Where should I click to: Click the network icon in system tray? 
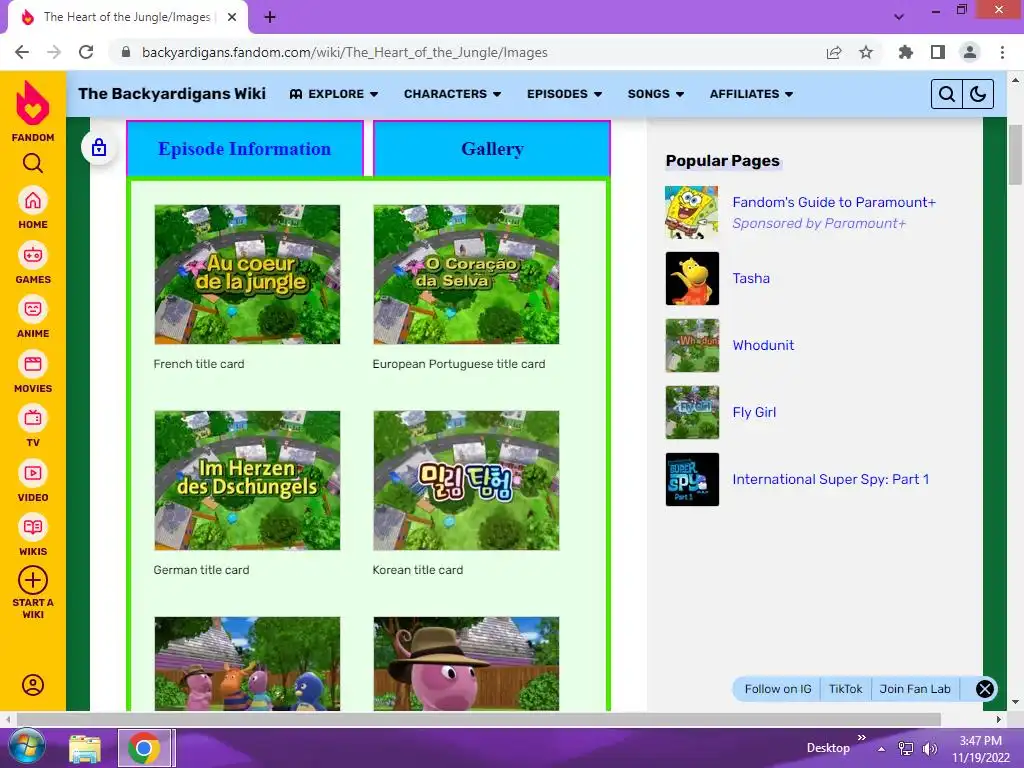click(906, 748)
